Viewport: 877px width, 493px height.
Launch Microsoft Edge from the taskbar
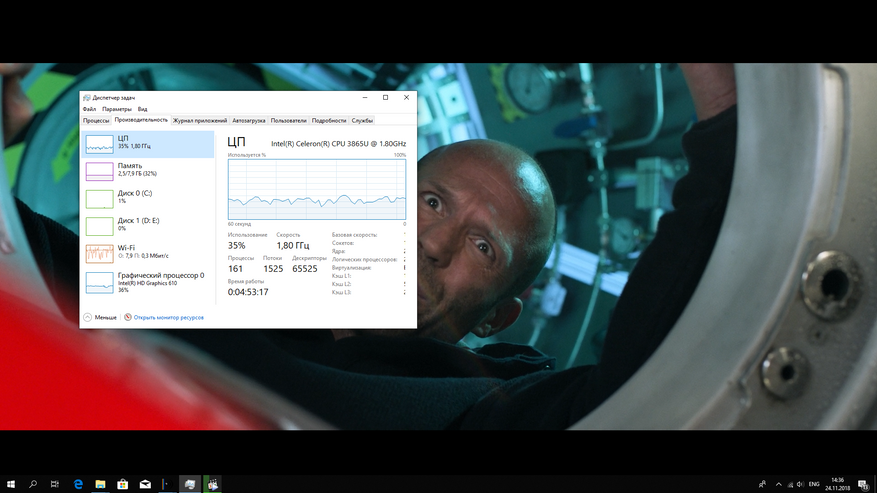point(77,484)
